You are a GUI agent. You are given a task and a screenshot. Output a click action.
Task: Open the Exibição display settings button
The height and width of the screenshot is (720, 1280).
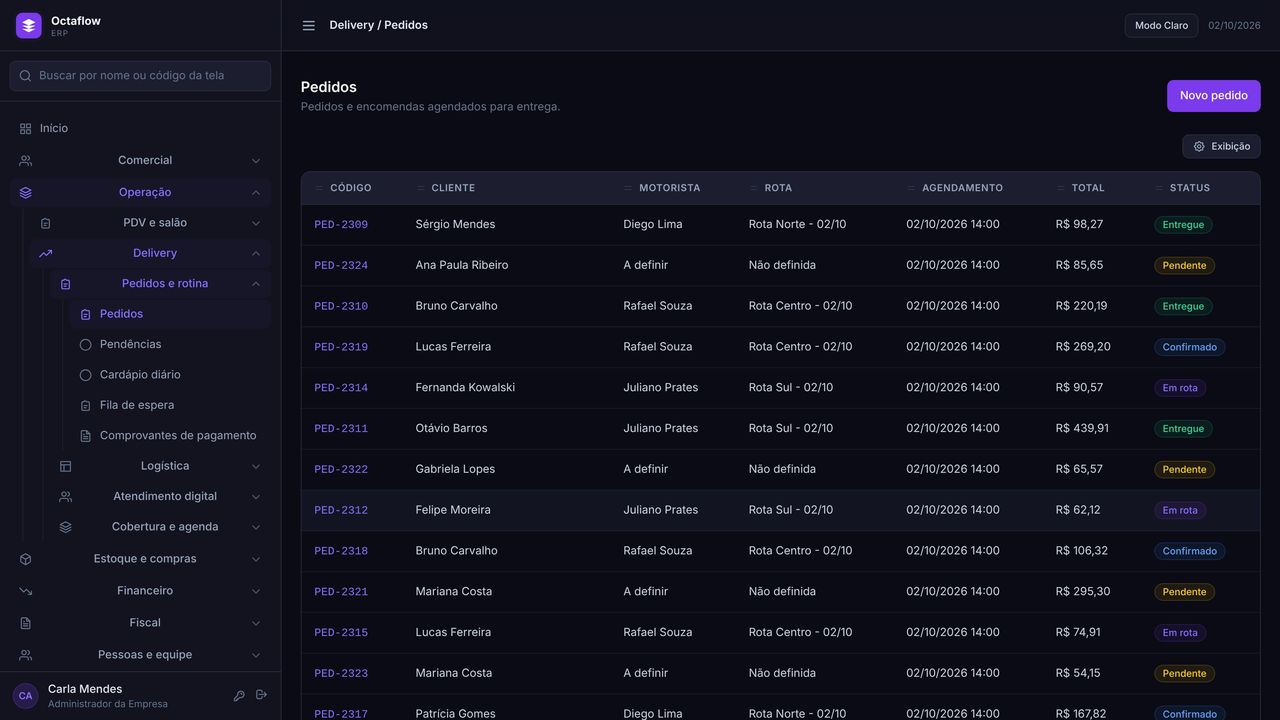coord(1221,146)
